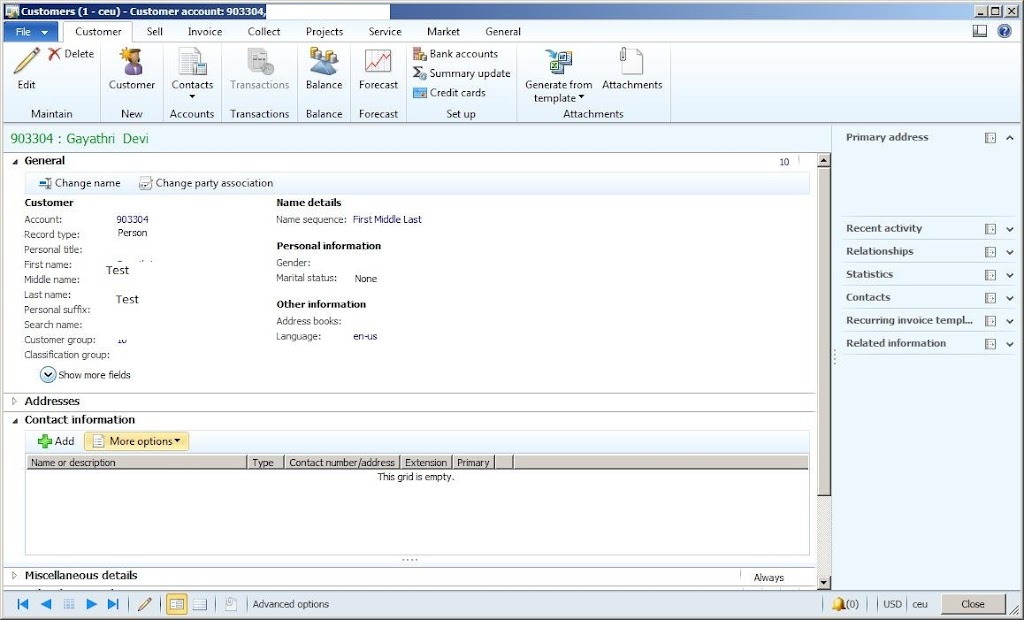Open the File menu
The height and width of the screenshot is (620, 1024).
(x=31, y=31)
